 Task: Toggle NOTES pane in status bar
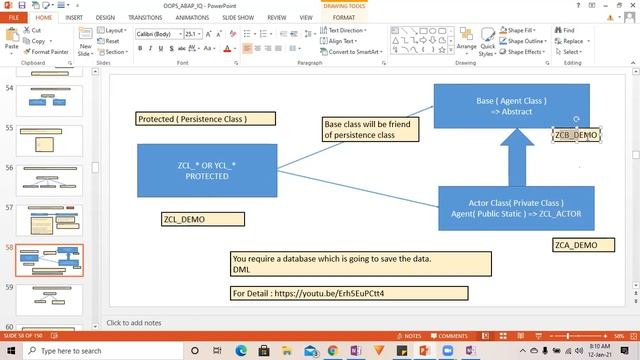409,336
